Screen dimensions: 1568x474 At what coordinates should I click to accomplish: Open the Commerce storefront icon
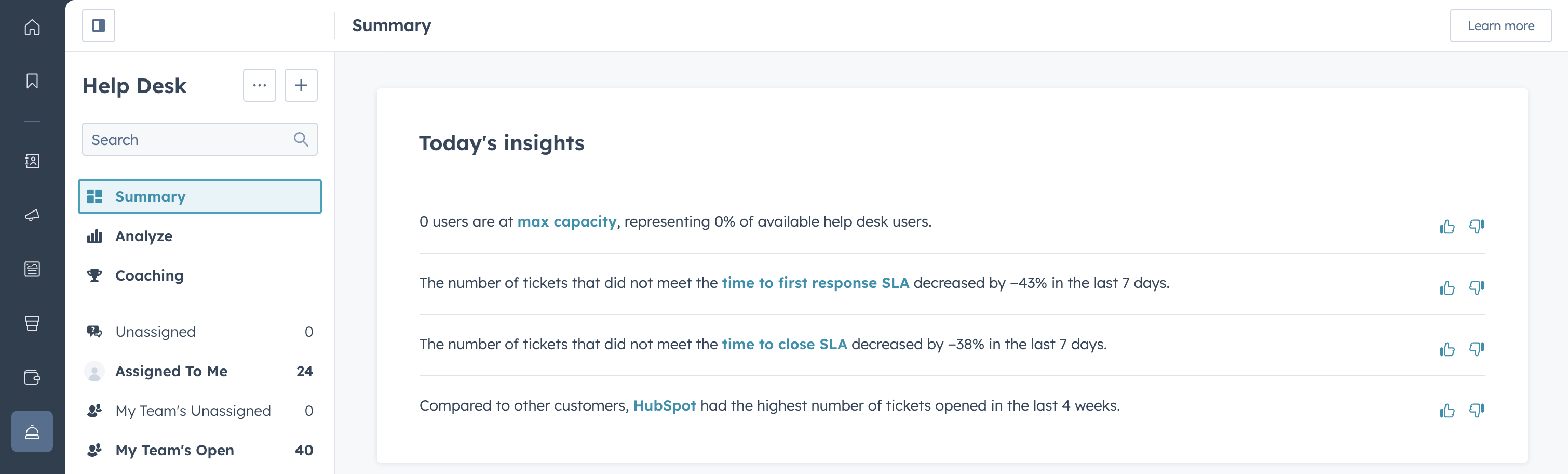click(x=32, y=323)
